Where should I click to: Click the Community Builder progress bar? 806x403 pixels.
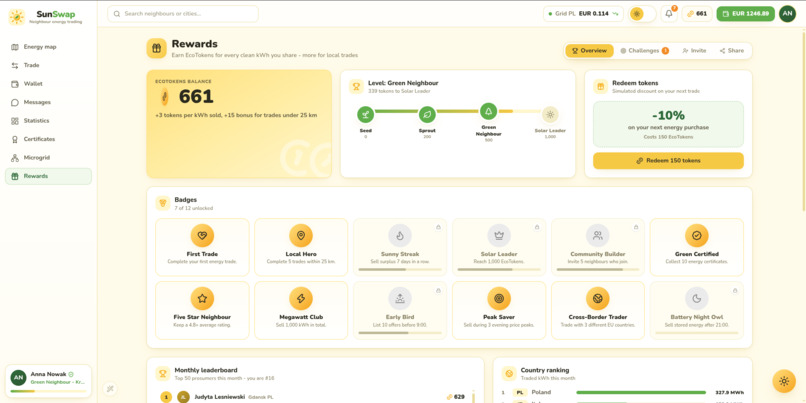597,269
